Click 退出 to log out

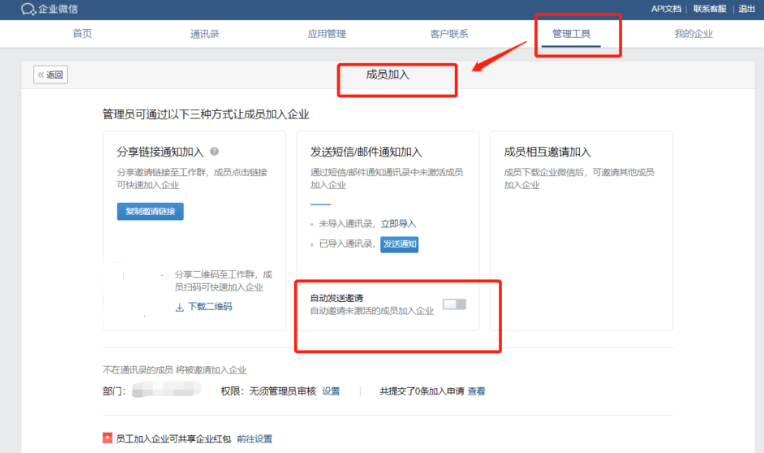(746, 8)
